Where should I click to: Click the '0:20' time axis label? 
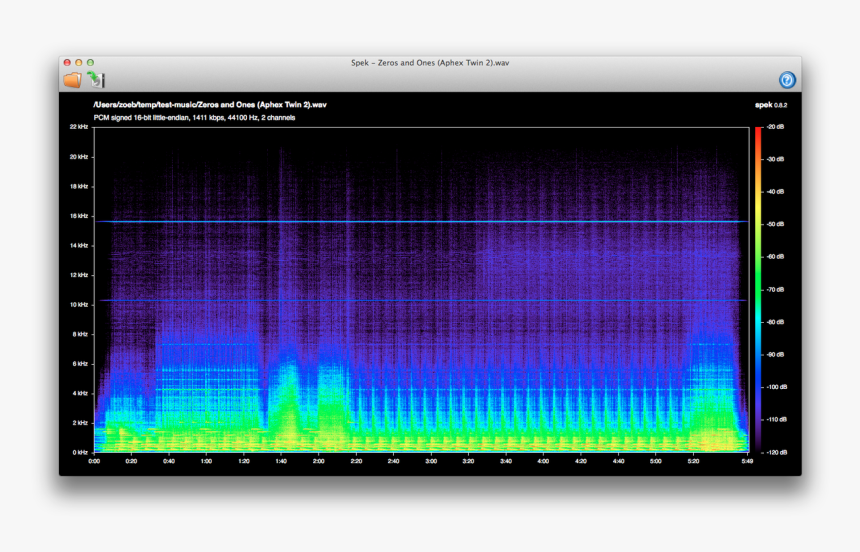(x=131, y=461)
